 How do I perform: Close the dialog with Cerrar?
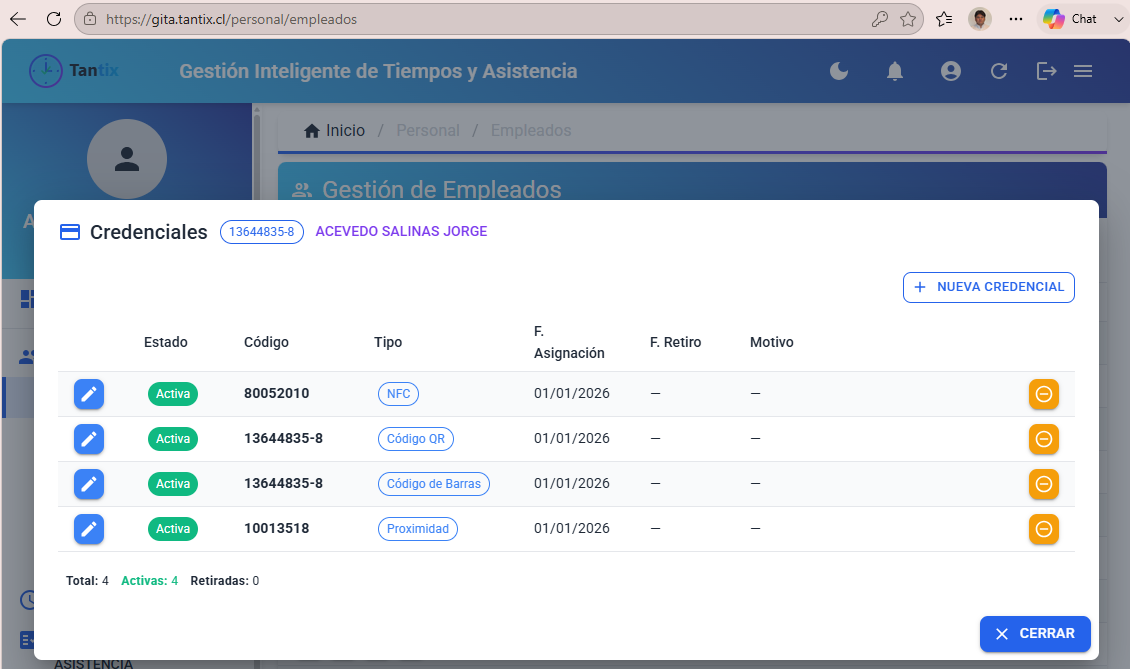point(1035,634)
